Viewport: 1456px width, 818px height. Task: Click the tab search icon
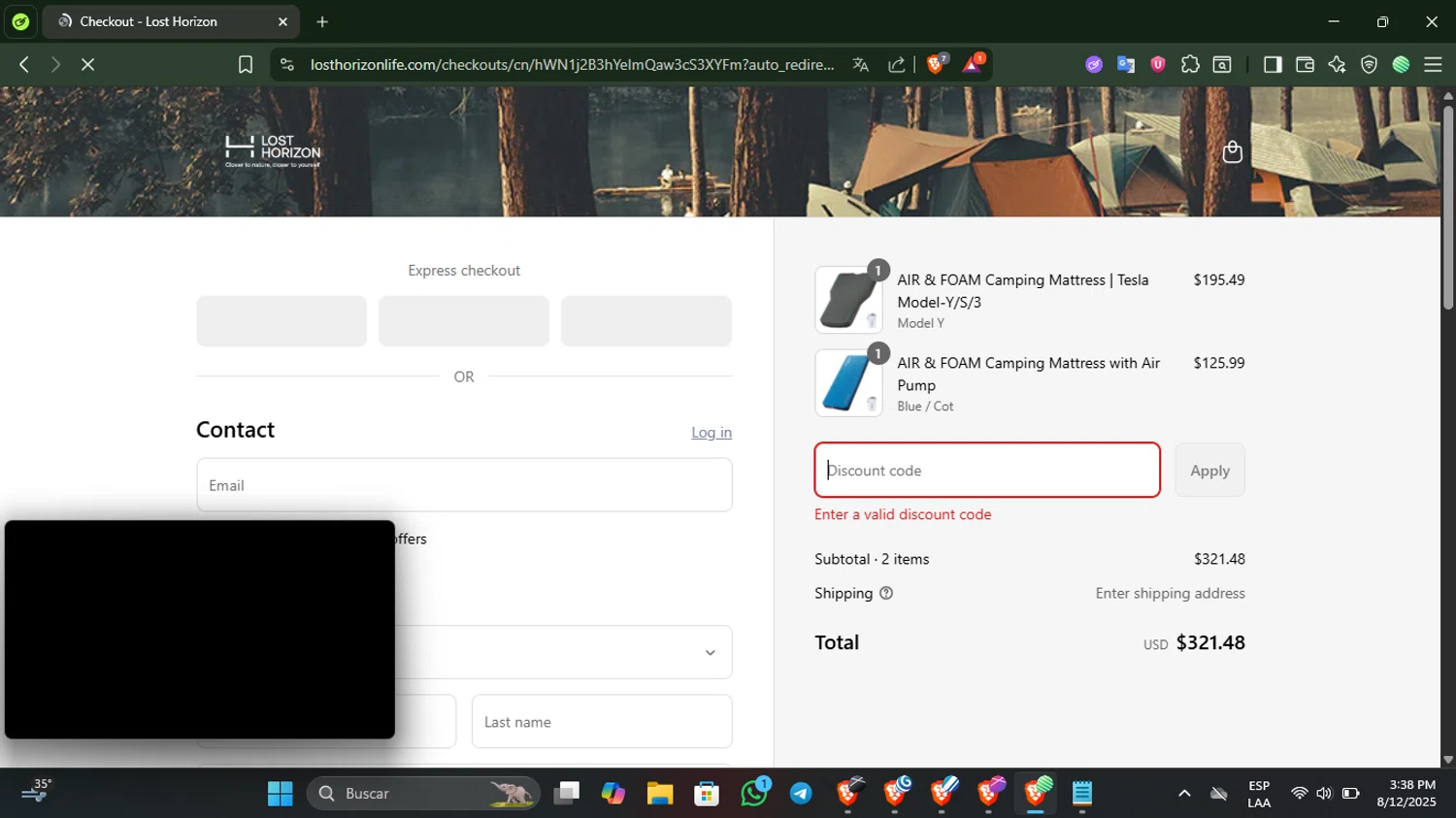tap(1223, 64)
